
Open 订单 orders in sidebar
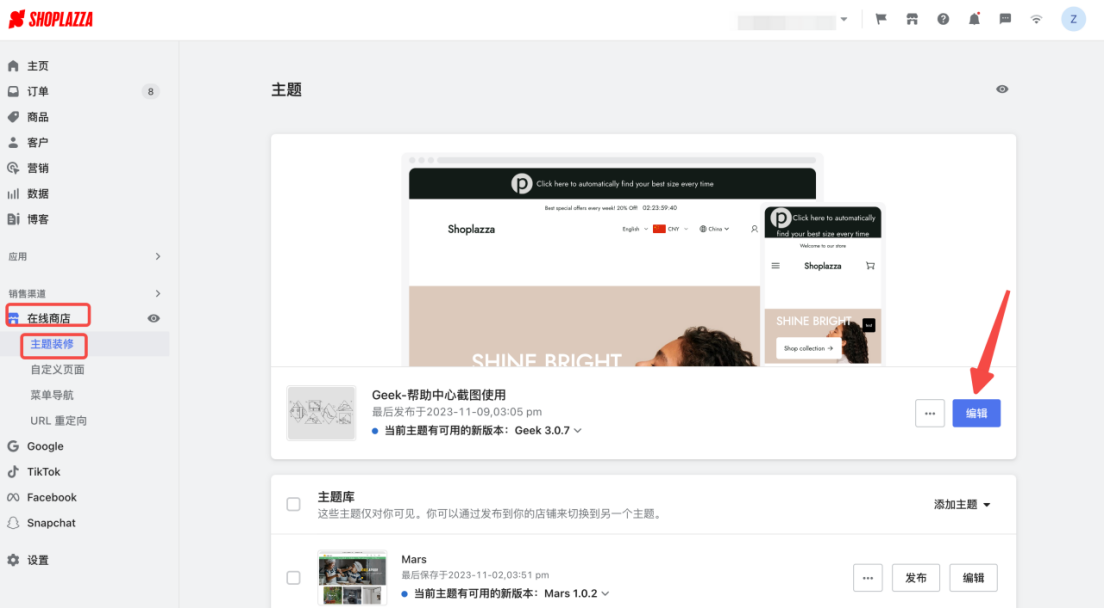click(x=38, y=91)
